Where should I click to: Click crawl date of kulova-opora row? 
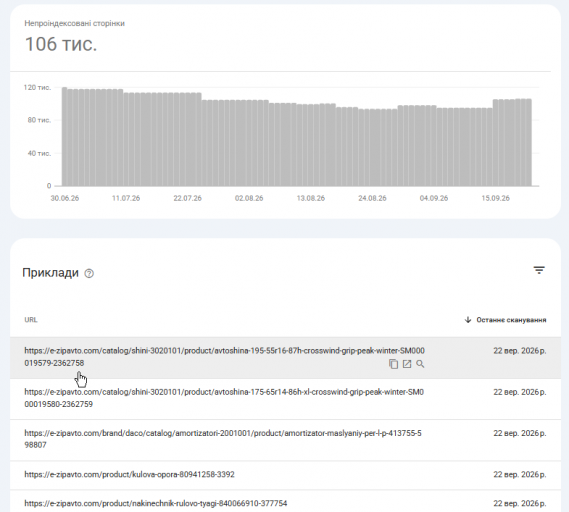click(x=520, y=475)
